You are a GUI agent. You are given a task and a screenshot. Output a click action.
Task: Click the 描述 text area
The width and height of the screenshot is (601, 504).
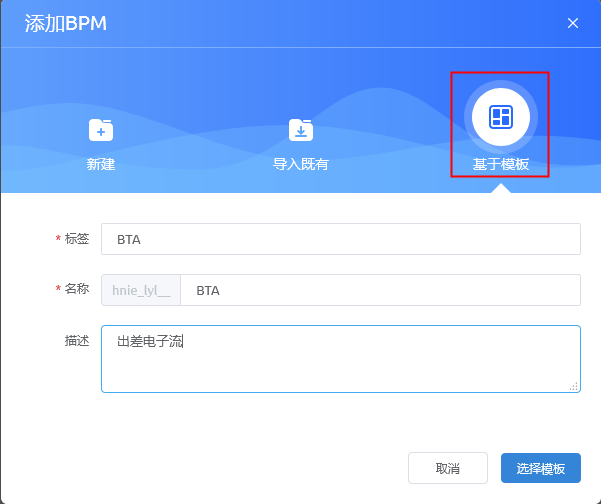coord(340,358)
